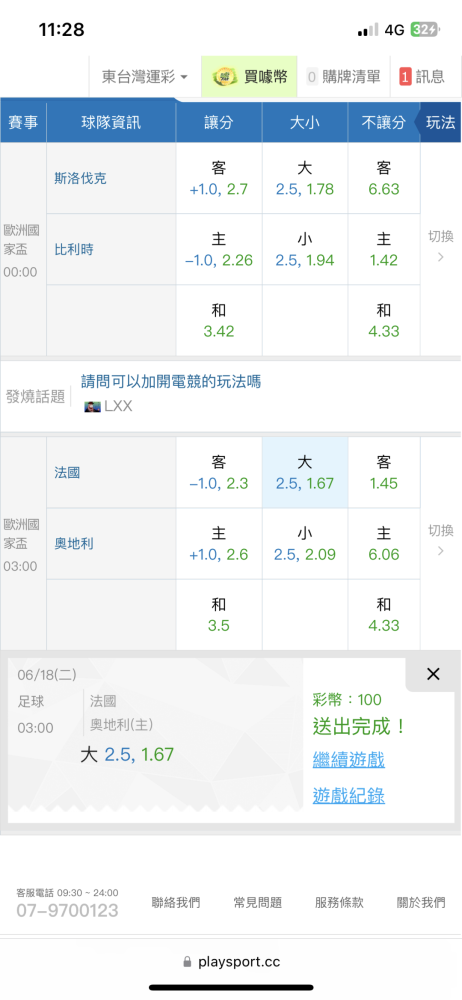Switch to the 玩法 tab
The height and width of the screenshot is (1000, 462).
(x=440, y=122)
